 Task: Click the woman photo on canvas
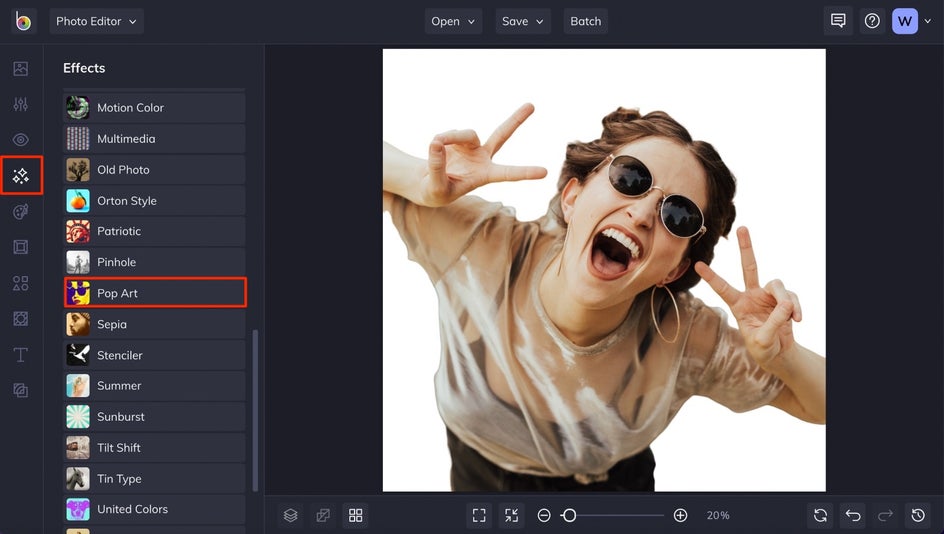coord(604,270)
